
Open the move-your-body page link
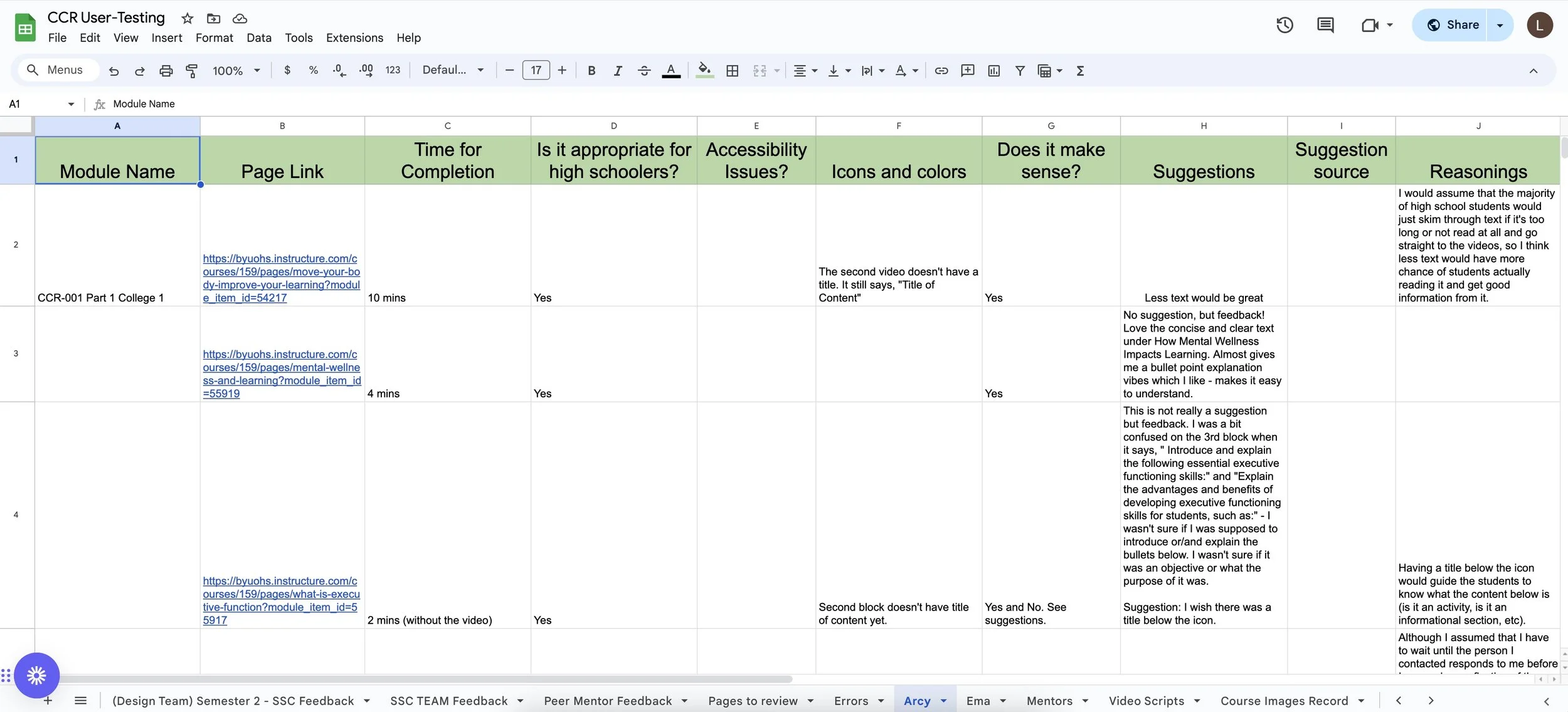281,278
